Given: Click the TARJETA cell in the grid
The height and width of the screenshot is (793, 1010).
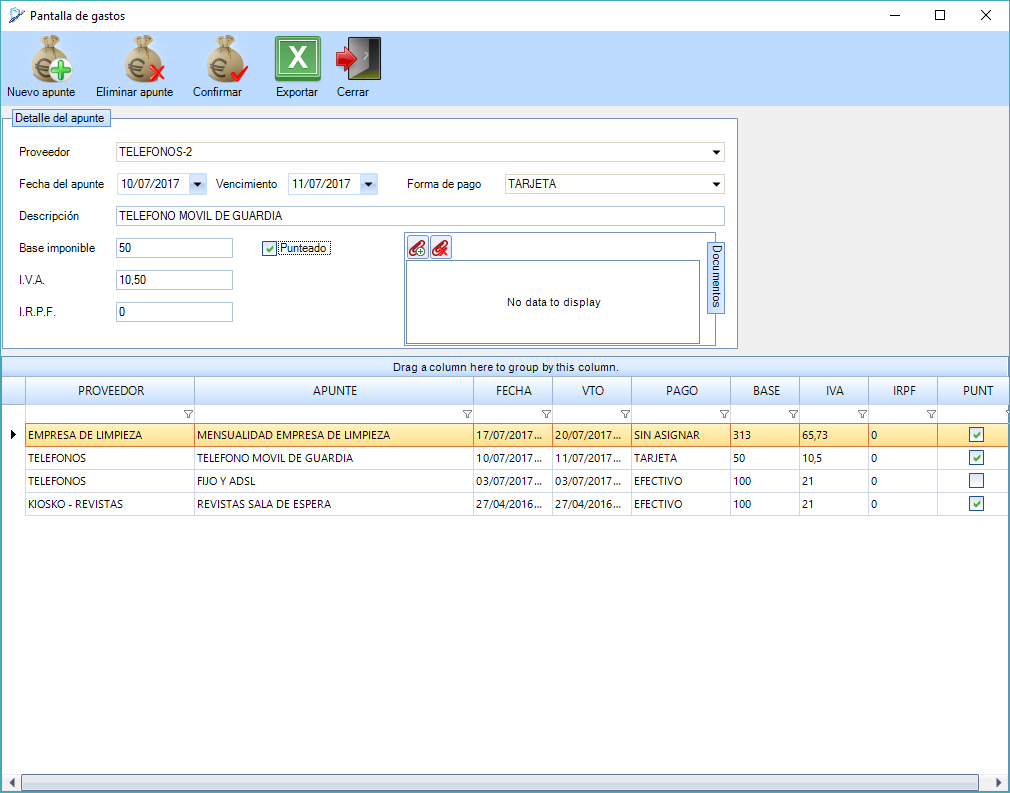Looking at the screenshot, I should coord(681,458).
